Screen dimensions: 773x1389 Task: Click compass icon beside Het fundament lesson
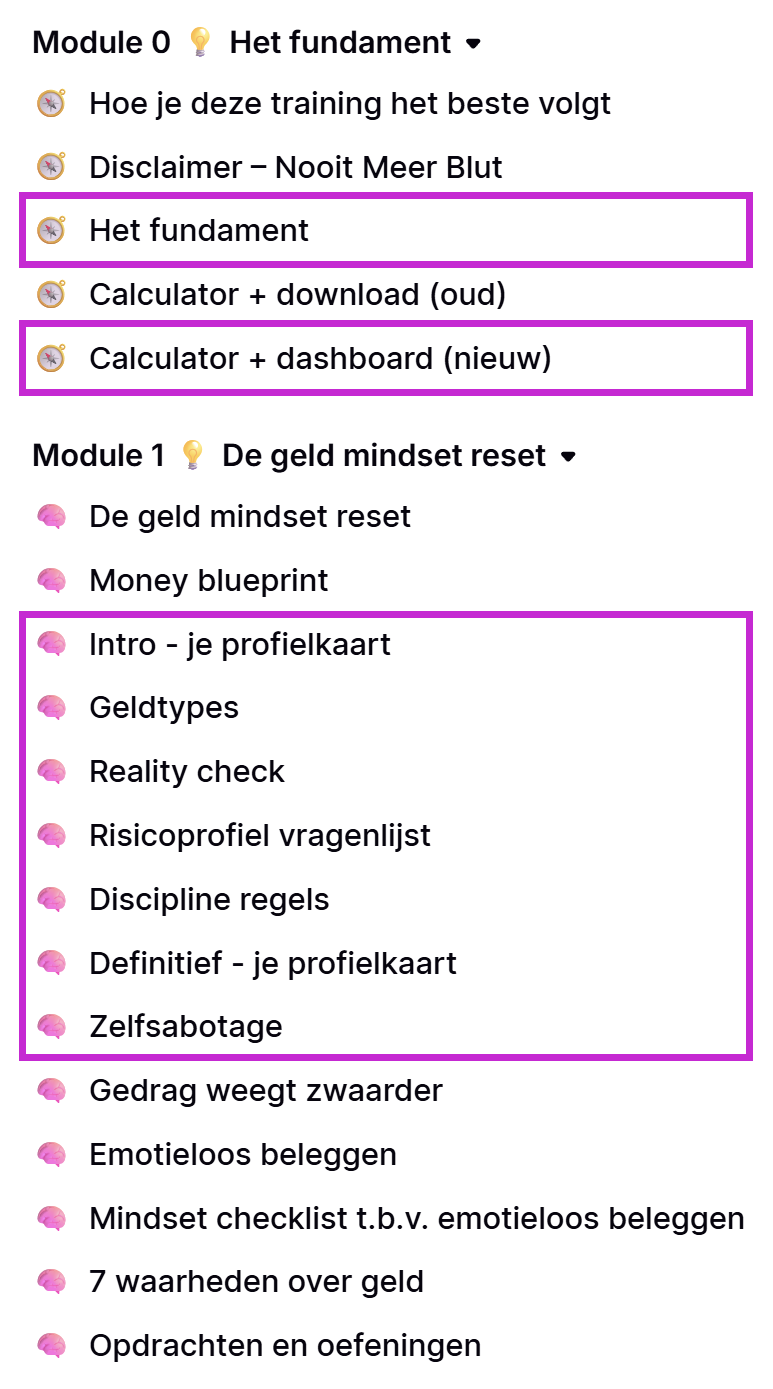(x=51, y=231)
